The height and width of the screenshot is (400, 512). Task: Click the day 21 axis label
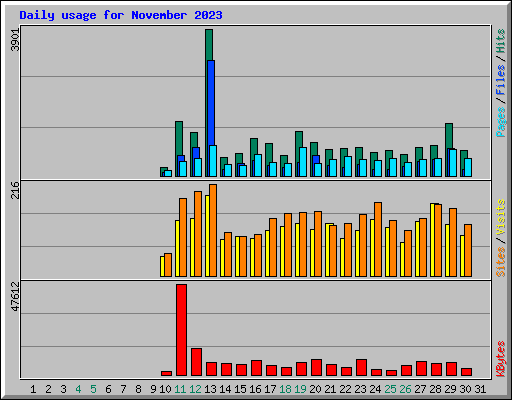pos(330,389)
